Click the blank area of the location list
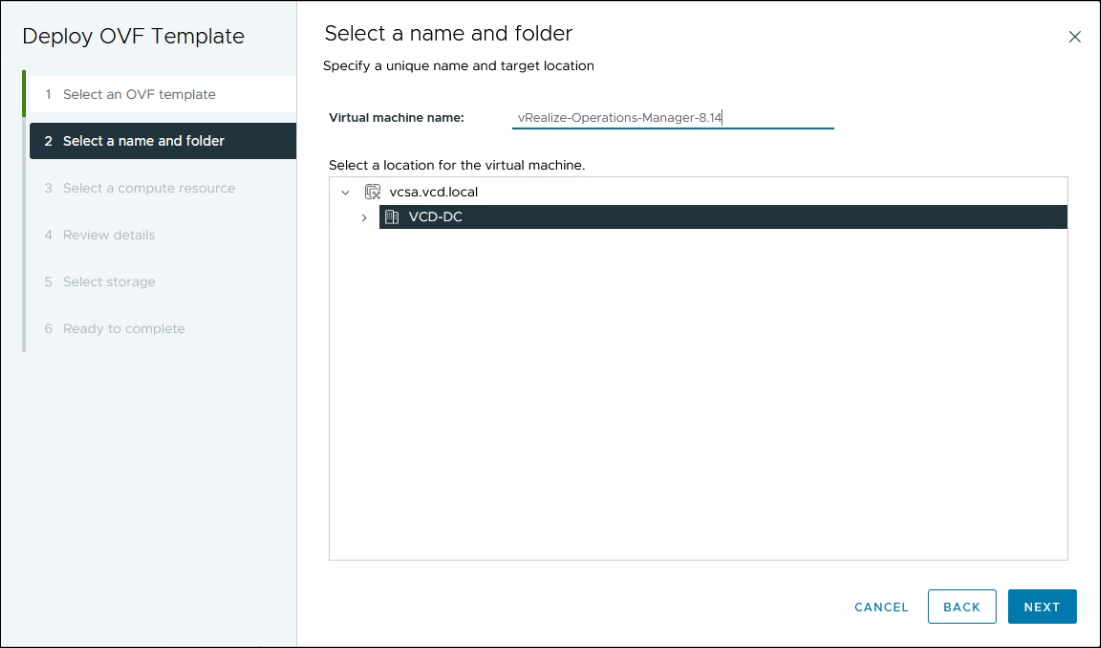Screen dimensions: 1101x648 pyautogui.click(x=700, y=400)
